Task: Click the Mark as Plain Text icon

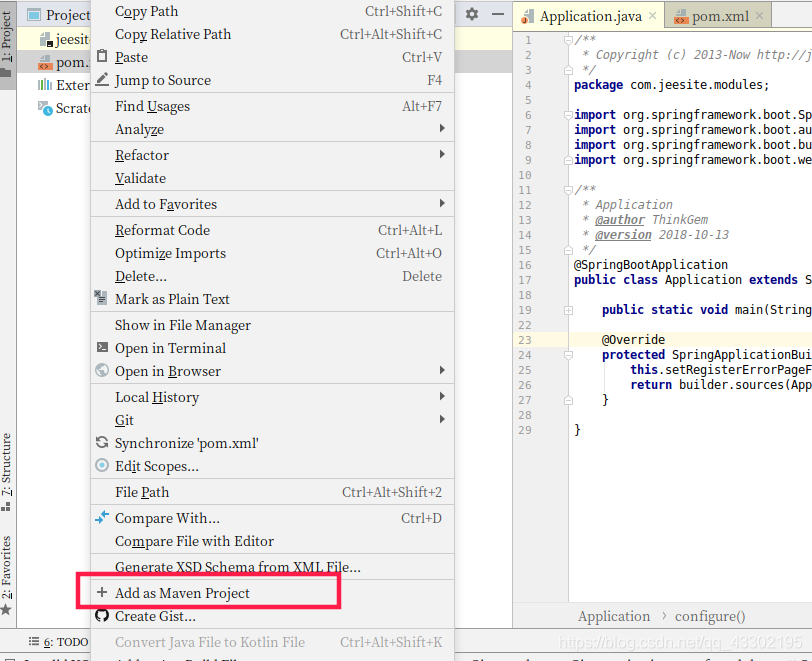Action: click(x=101, y=299)
